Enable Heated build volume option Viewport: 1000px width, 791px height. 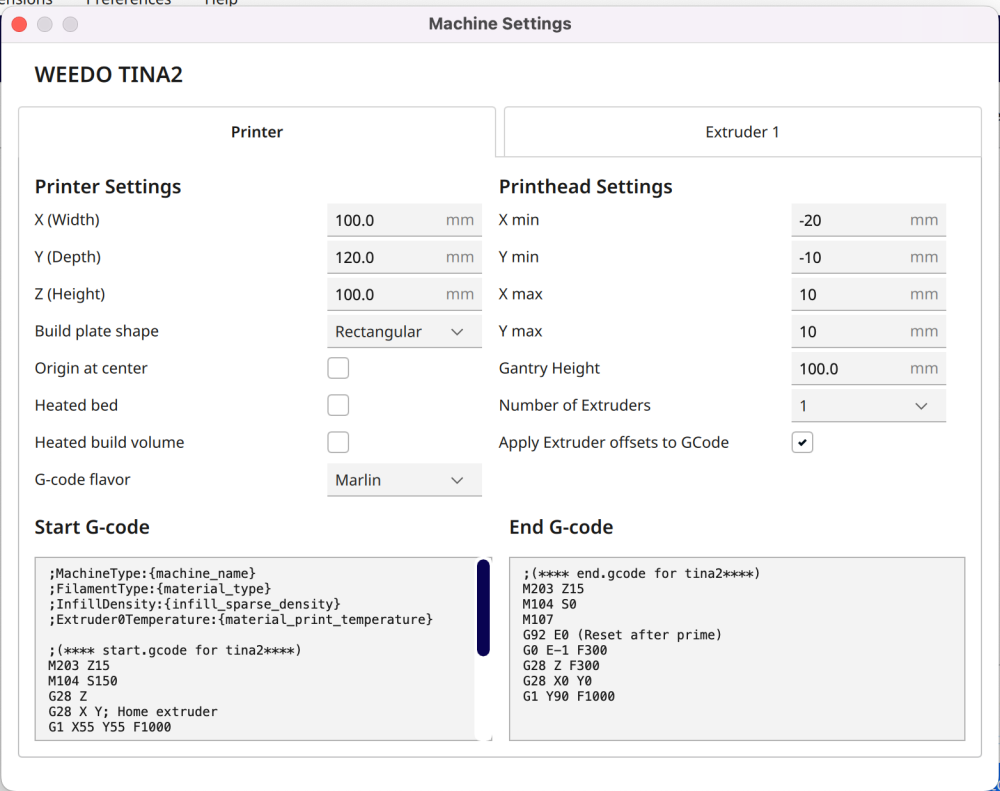point(338,442)
